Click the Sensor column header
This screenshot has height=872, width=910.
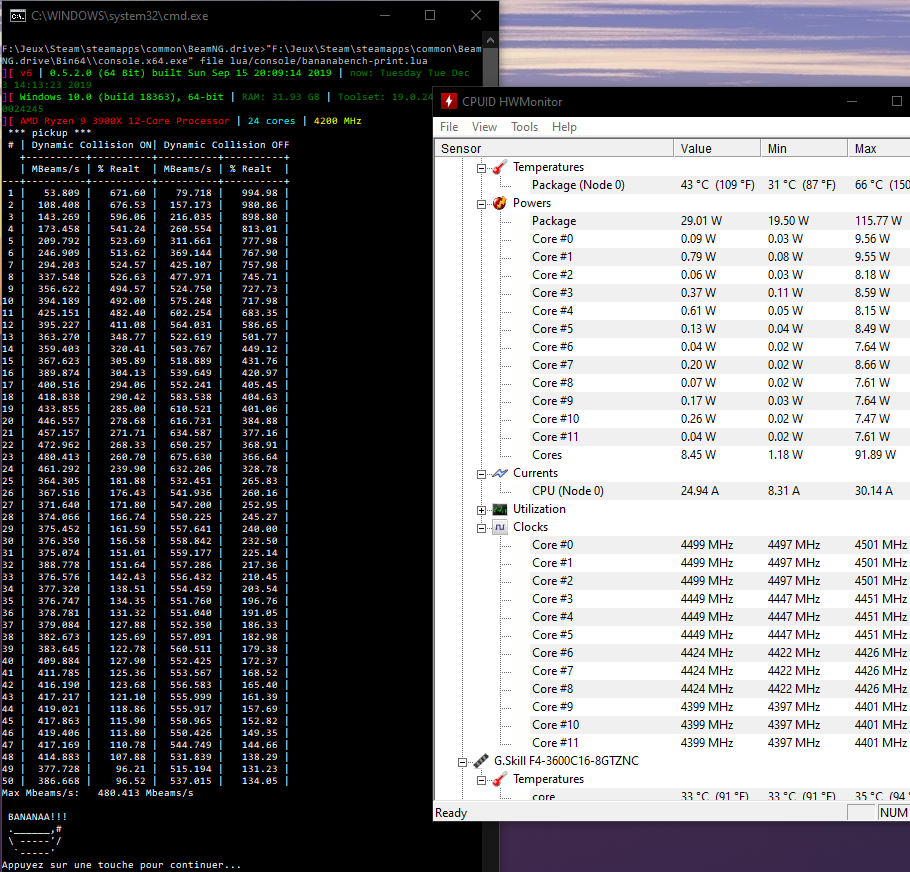555,149
